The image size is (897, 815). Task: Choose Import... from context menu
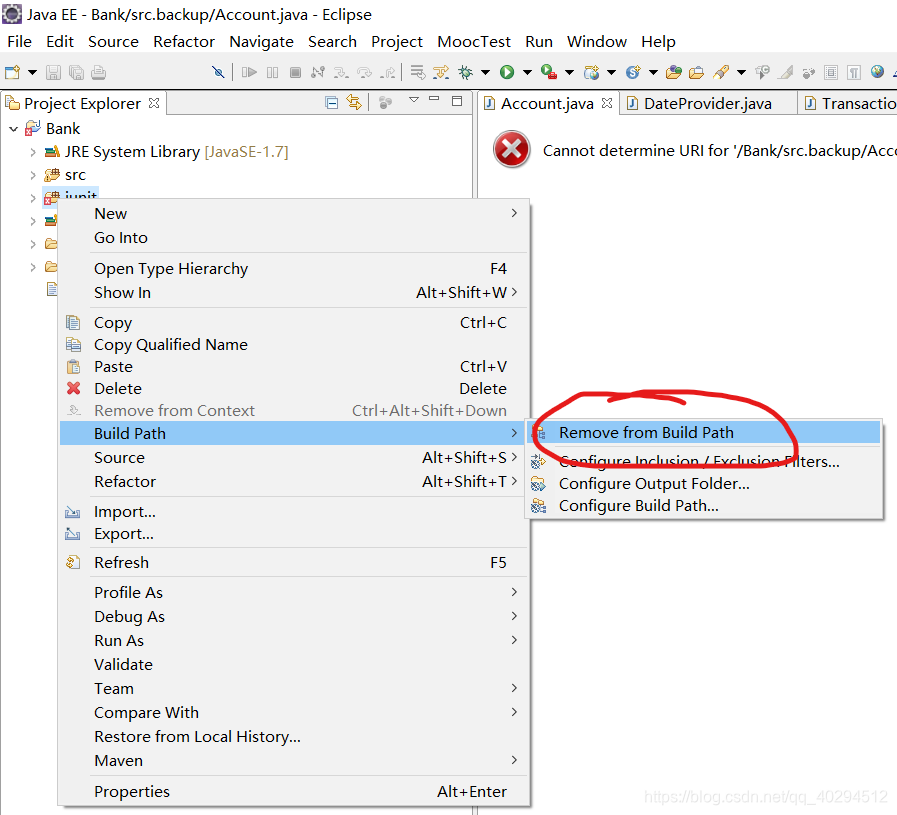[x=295, y=512]
